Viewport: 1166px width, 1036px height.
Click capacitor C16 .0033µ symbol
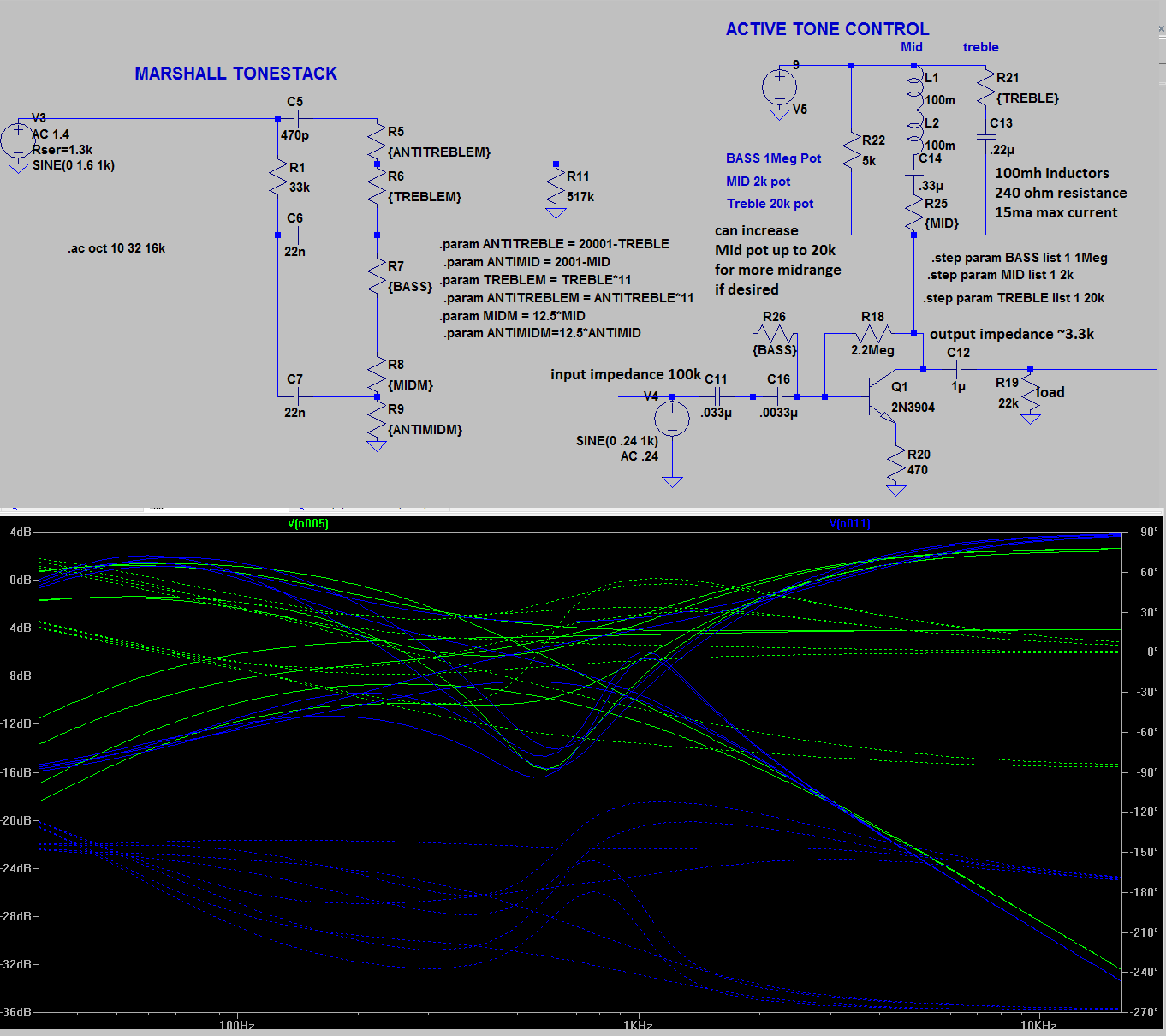(x=779, y=396)
